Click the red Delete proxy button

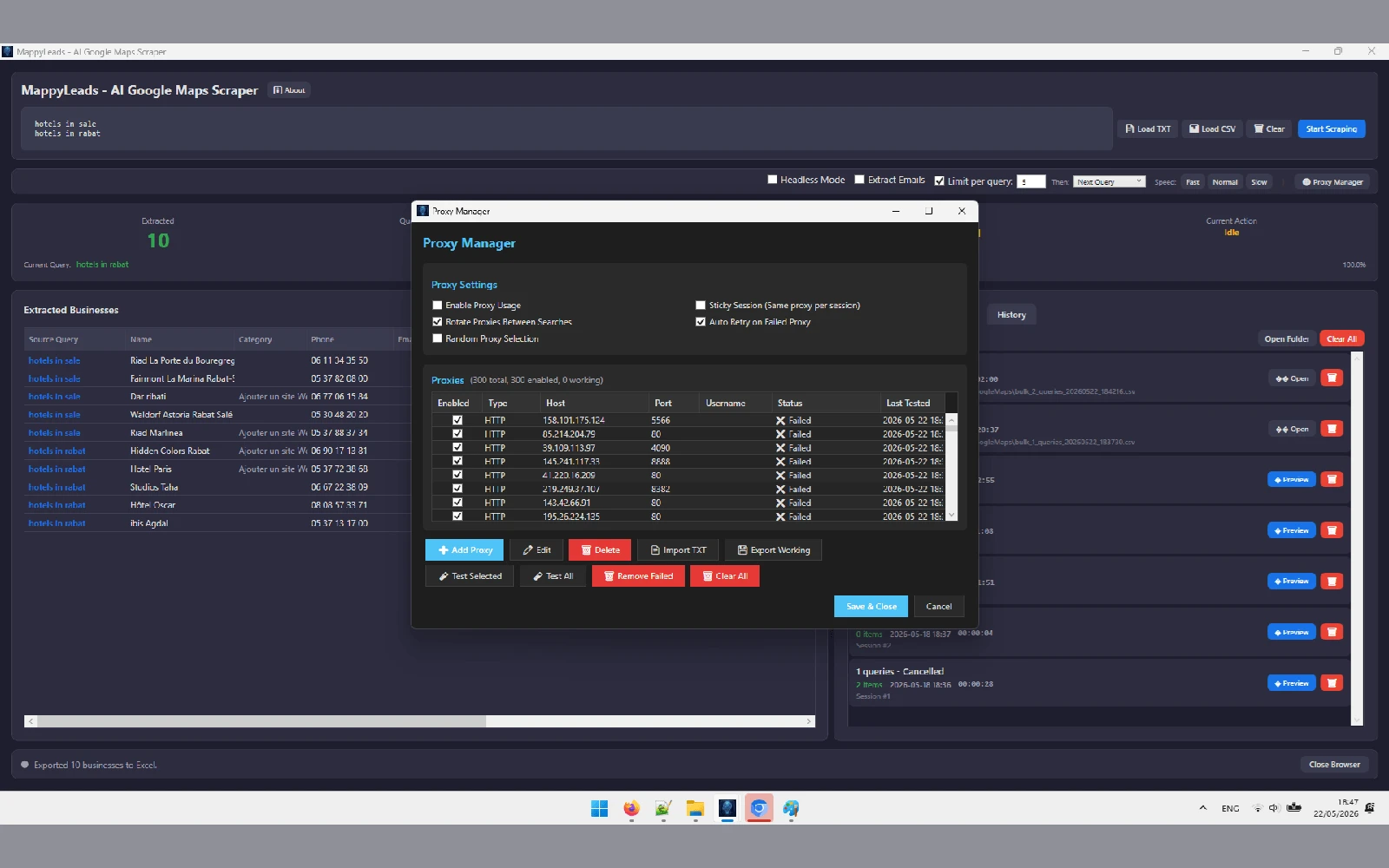coord(600,550)
